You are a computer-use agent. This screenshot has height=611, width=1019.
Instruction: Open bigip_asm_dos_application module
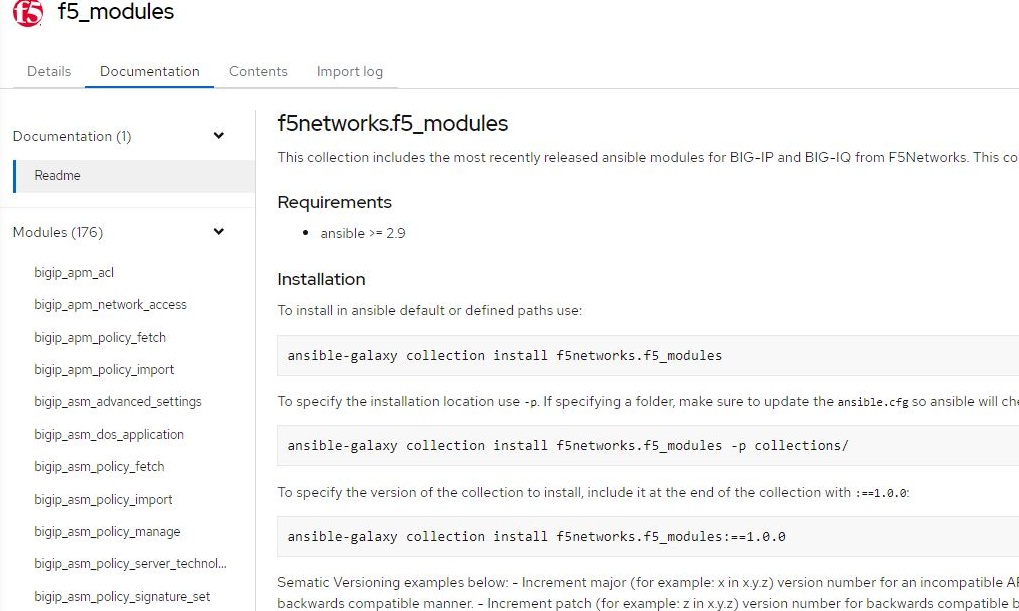(x=109, y=434)
